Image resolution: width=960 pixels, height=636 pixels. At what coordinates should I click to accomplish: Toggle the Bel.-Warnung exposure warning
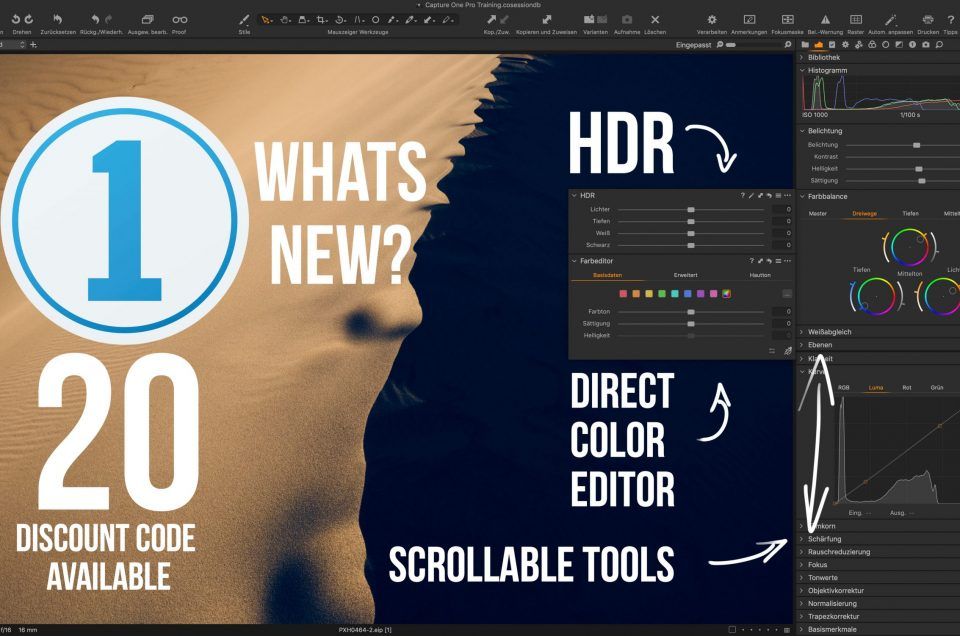point(825,20)
